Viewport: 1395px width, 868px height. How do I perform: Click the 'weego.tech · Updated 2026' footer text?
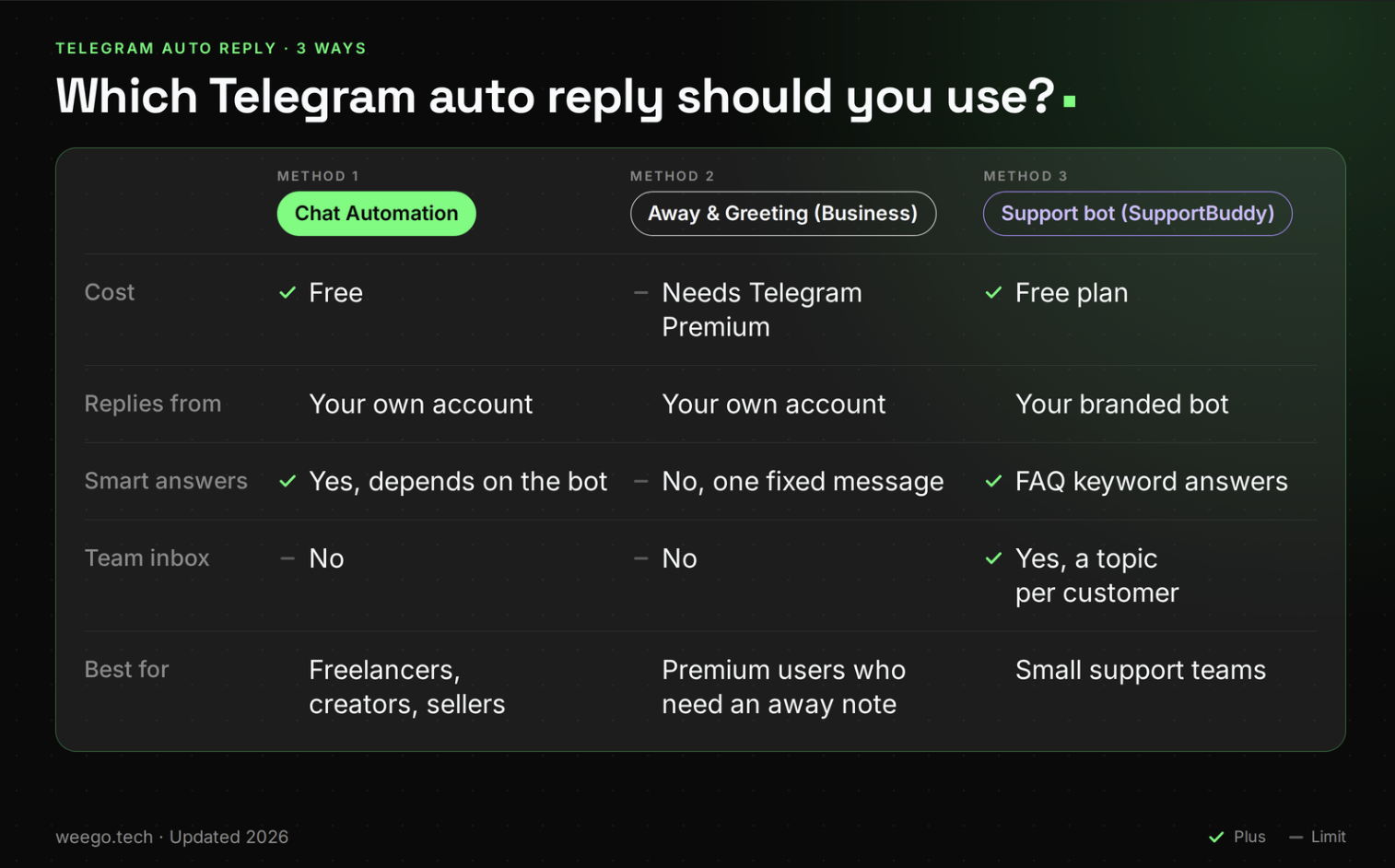(171, 837)
